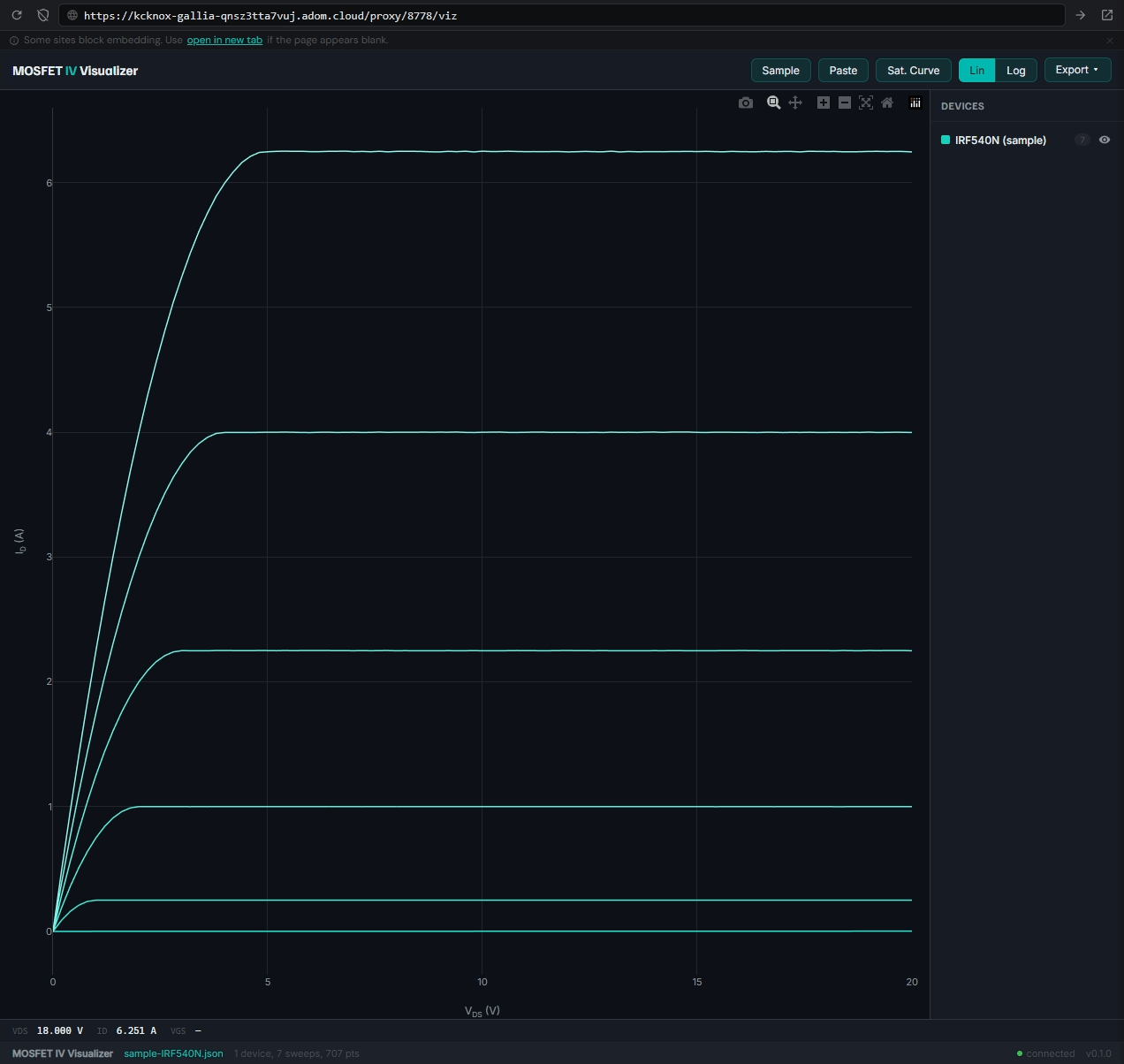Follow the 'open in new tab' link
The width and height of the screenshot is (1124, 1064).
[224, 40]
